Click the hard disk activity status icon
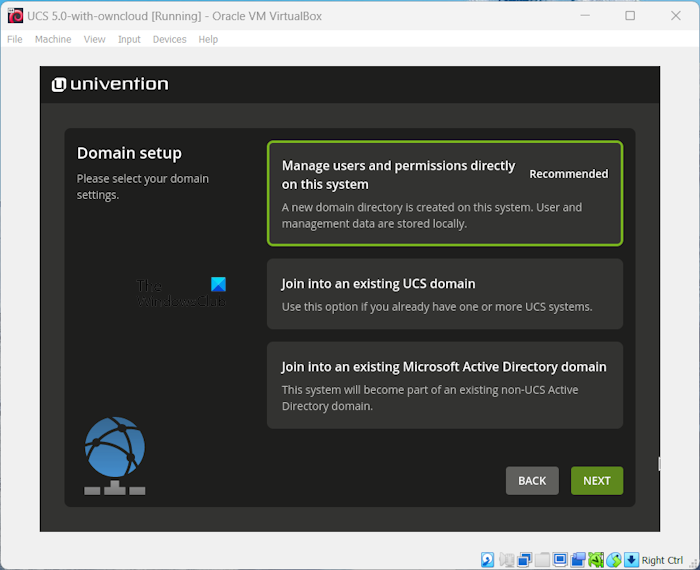700x570 pixels. [x=487, y=560]
